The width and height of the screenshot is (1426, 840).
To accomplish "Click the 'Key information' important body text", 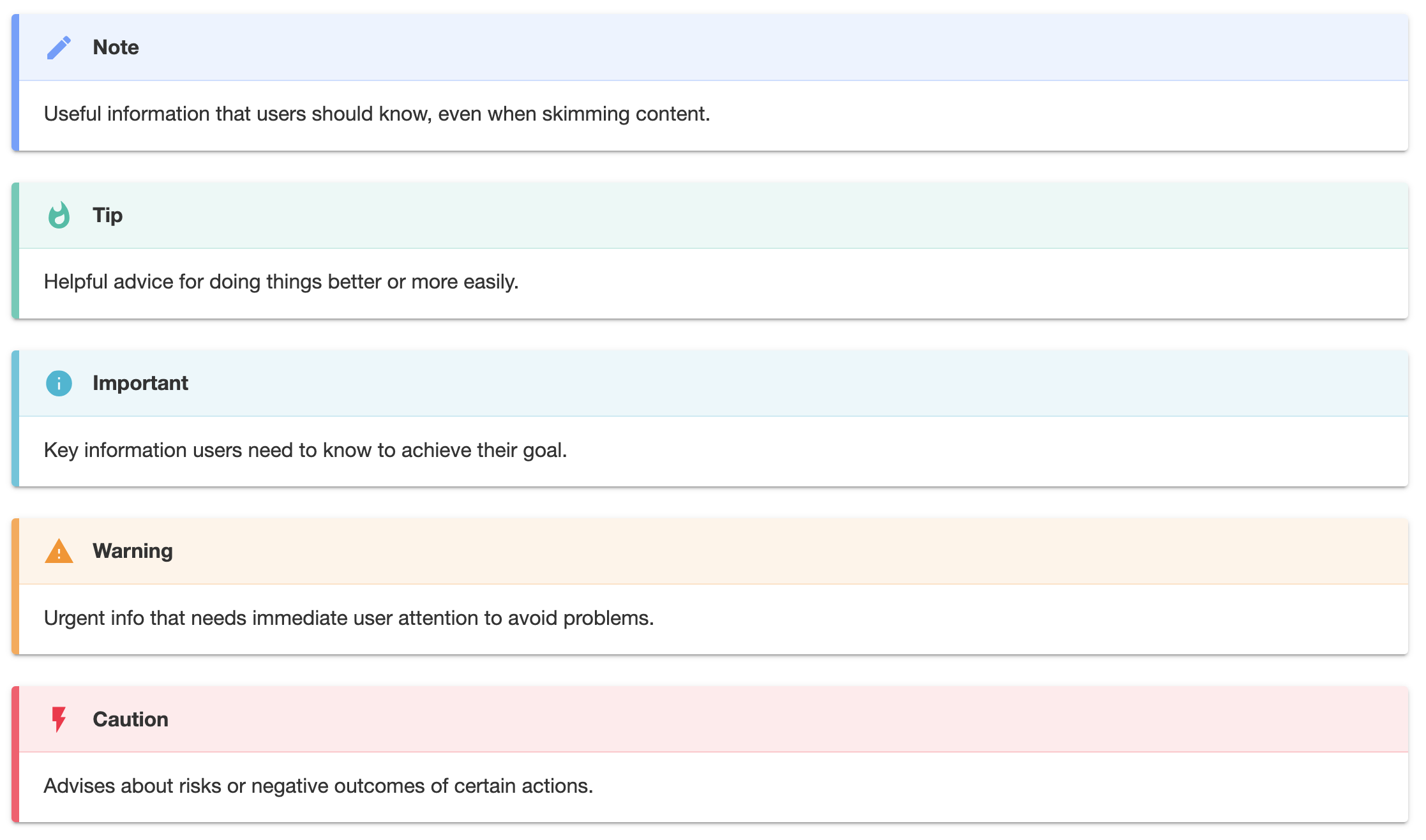I will click(x=305, y=451).
